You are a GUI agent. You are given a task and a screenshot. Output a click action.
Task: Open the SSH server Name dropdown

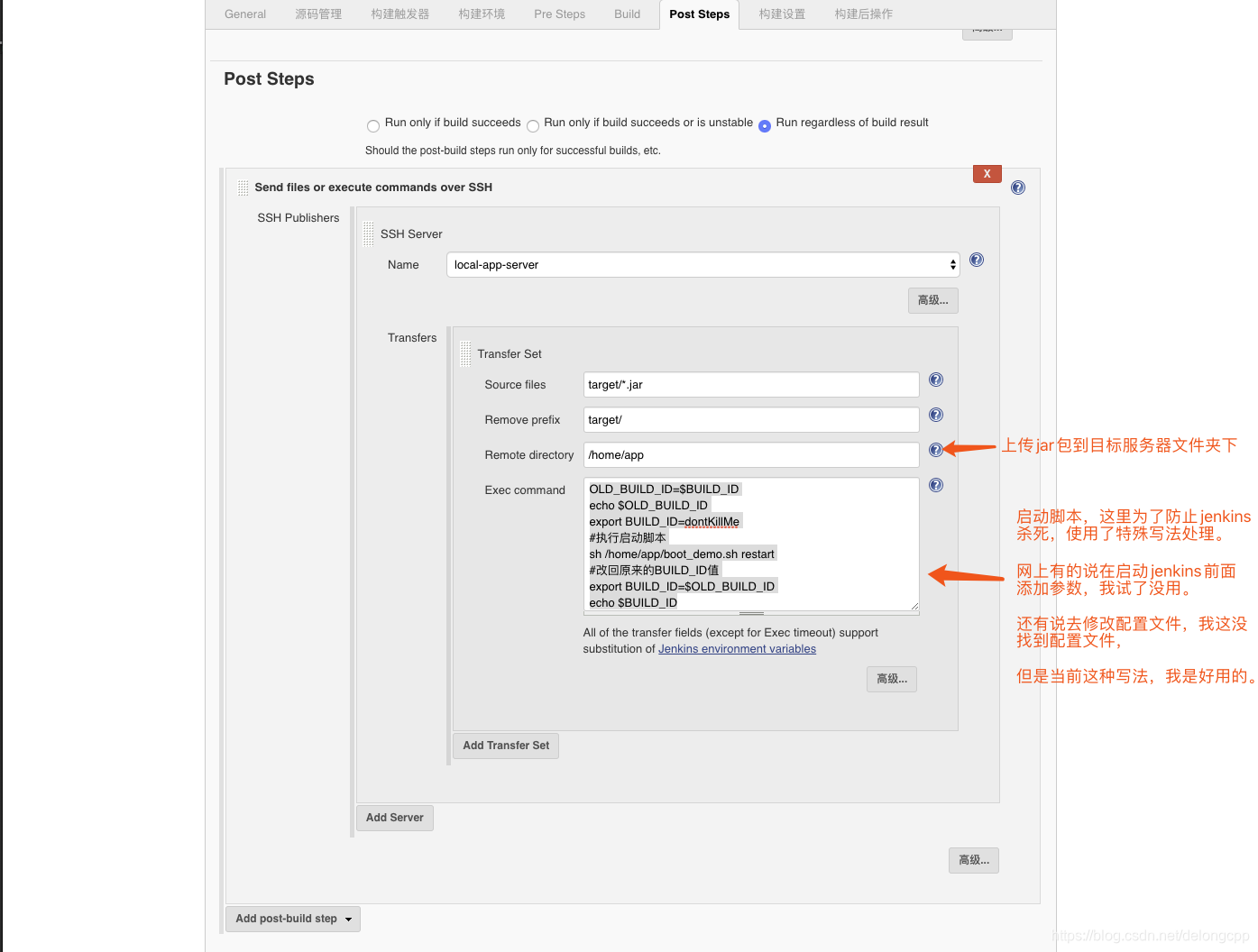pos(702,265)
